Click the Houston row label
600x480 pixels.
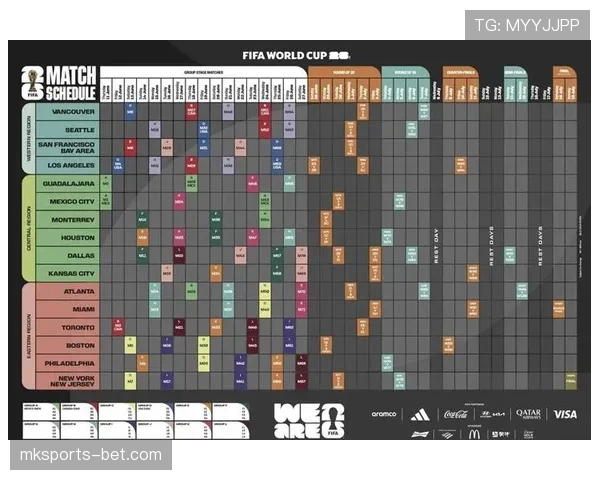tap(68, 238)
